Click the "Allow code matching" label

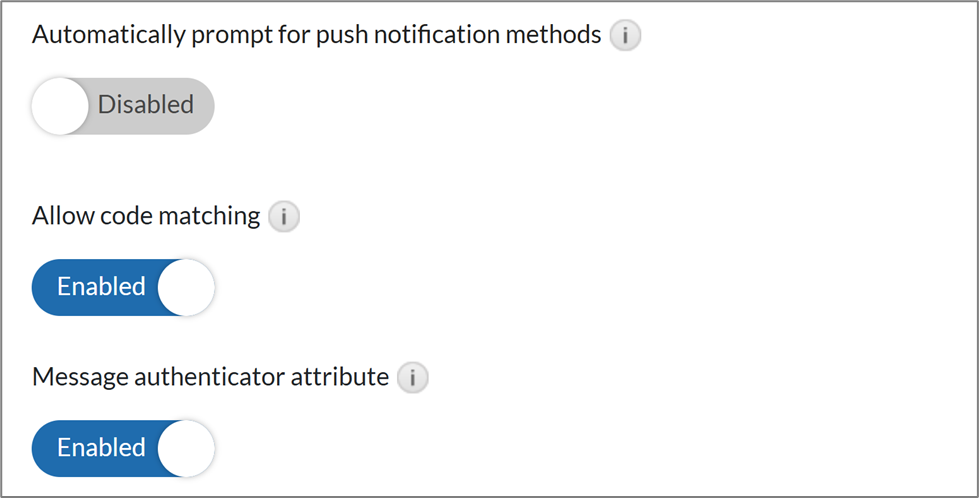point(146,216)
